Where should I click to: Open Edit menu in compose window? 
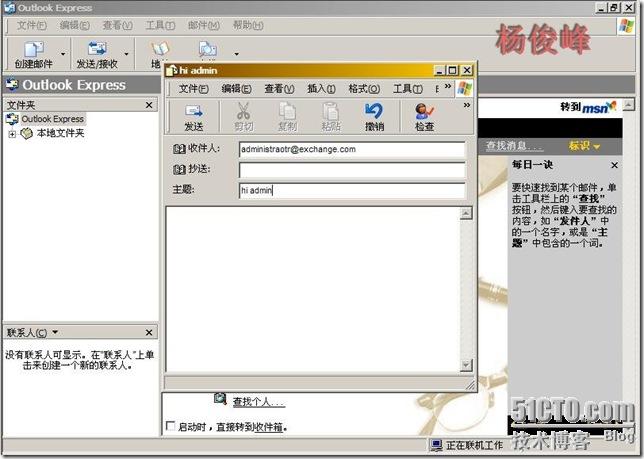236,89
